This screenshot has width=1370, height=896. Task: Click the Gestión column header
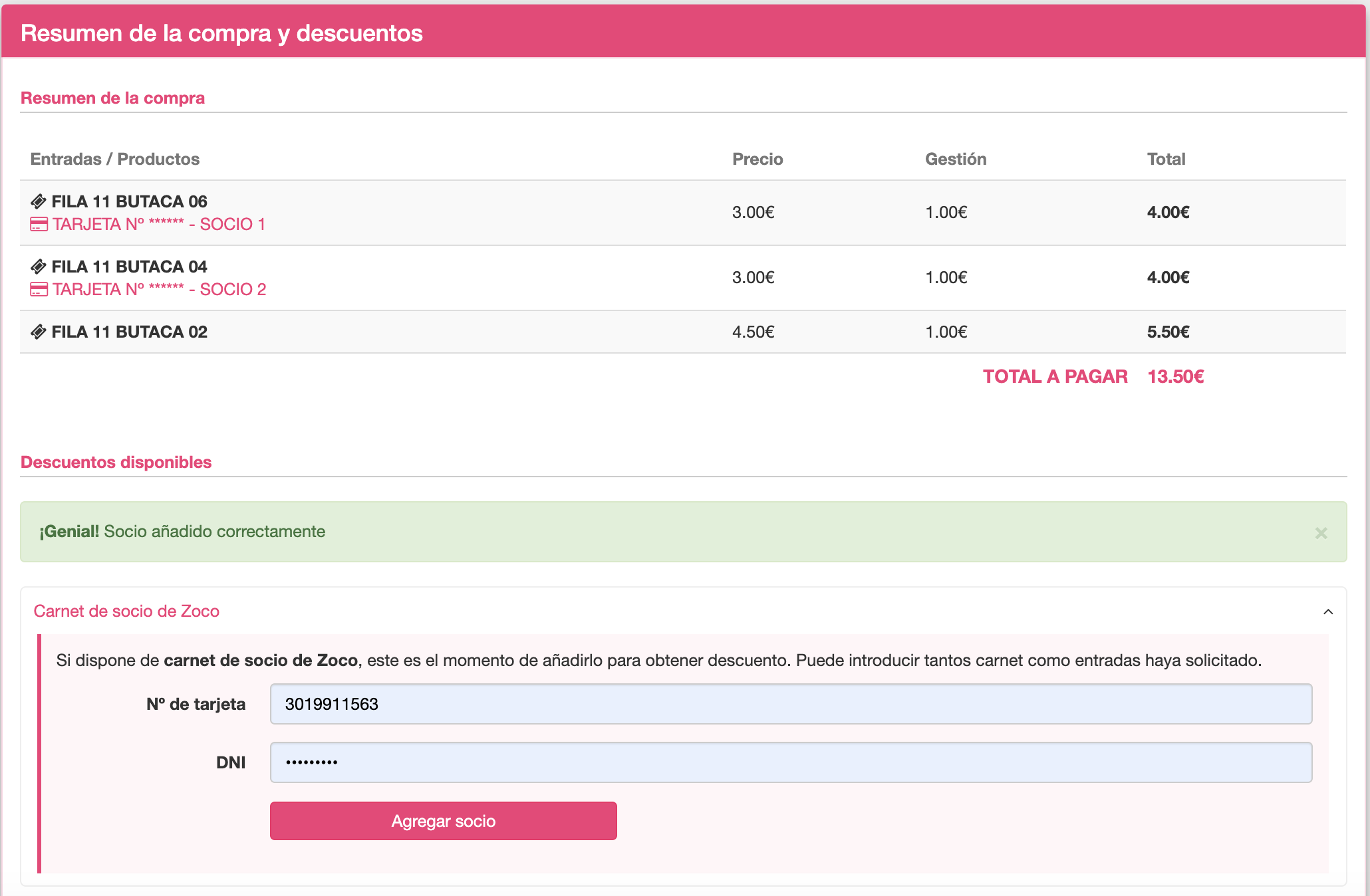tap(955, 160)
